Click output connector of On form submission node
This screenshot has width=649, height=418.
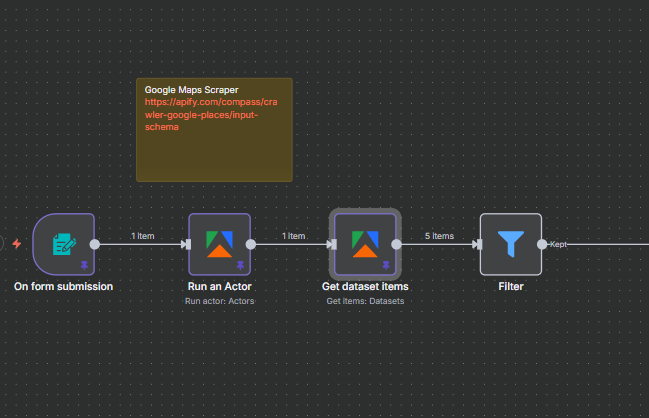[95, 245]
